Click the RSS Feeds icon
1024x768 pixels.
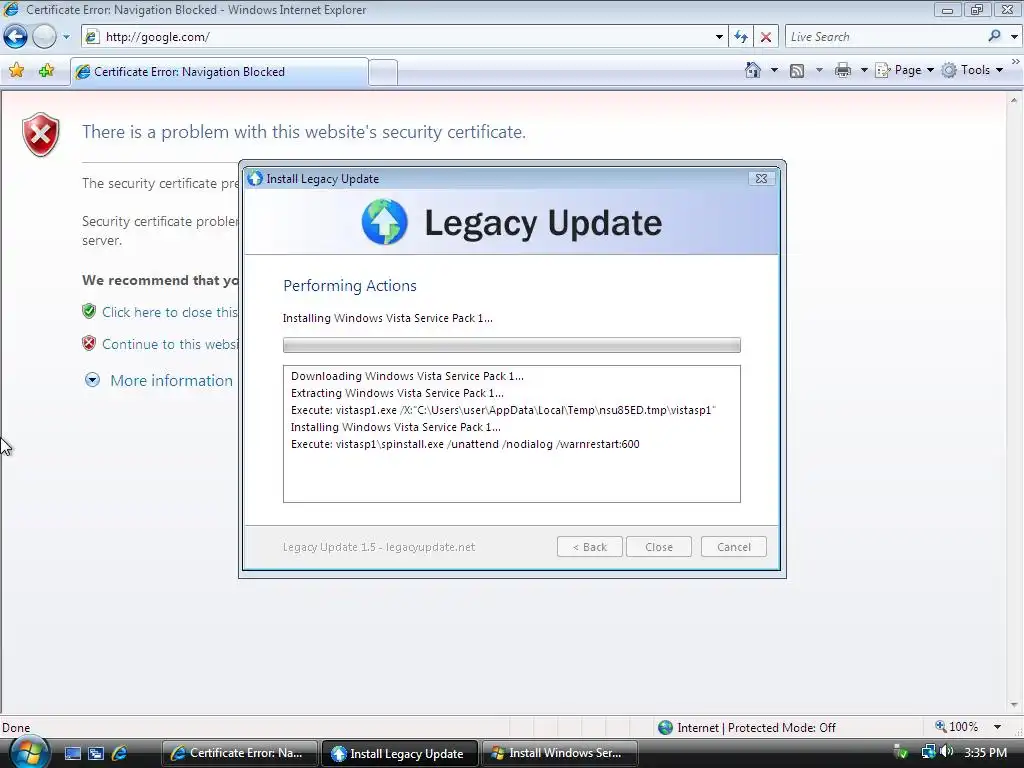coord(797,71)
